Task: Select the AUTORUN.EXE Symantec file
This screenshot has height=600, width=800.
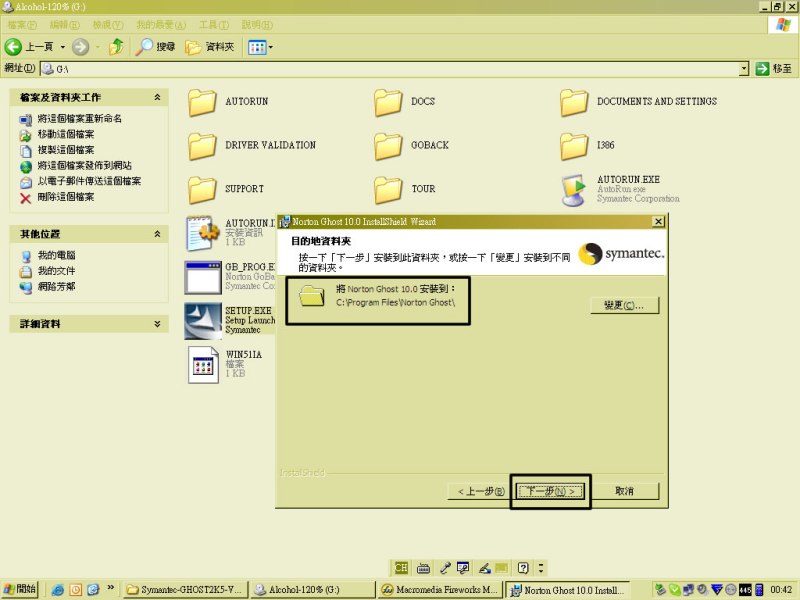Action: tap(620, 189)
